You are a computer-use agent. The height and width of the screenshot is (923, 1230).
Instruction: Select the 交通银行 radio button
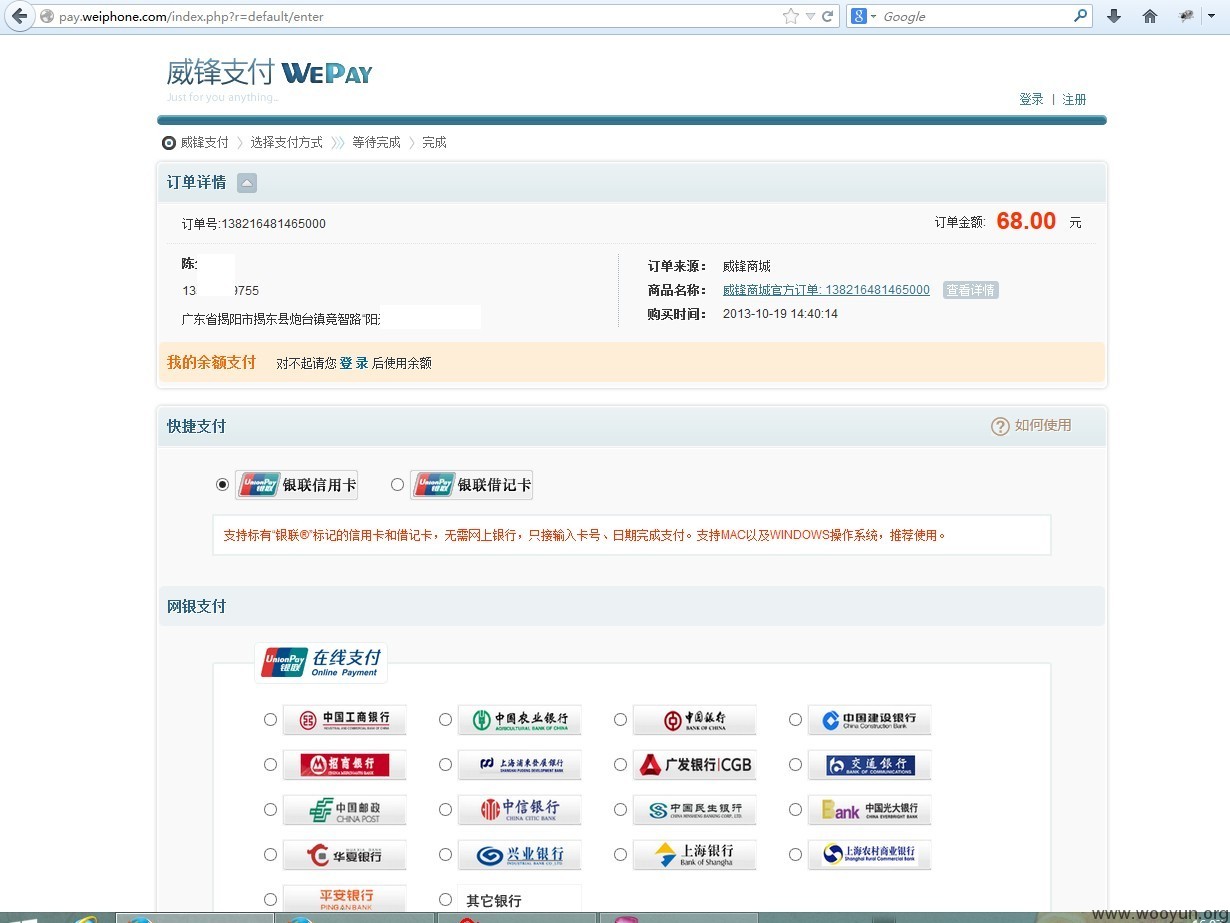tap(795, 764)
